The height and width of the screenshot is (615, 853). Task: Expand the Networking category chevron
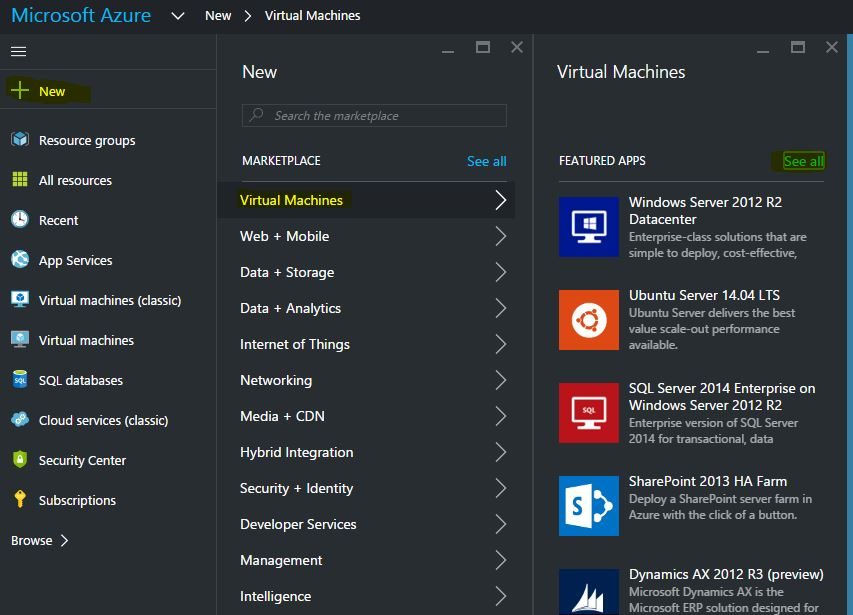tap(501, 381)
